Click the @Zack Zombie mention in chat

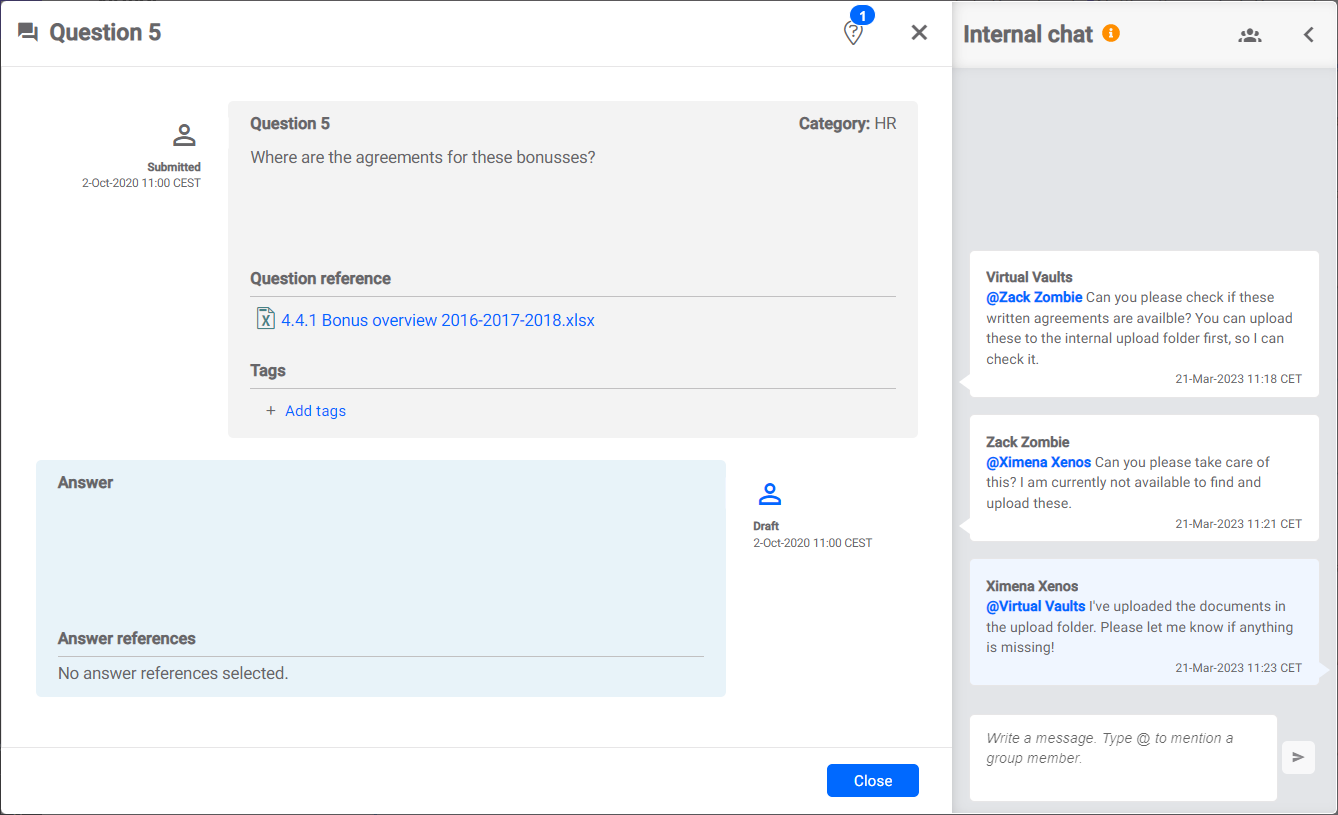(x=1034, y=297)
